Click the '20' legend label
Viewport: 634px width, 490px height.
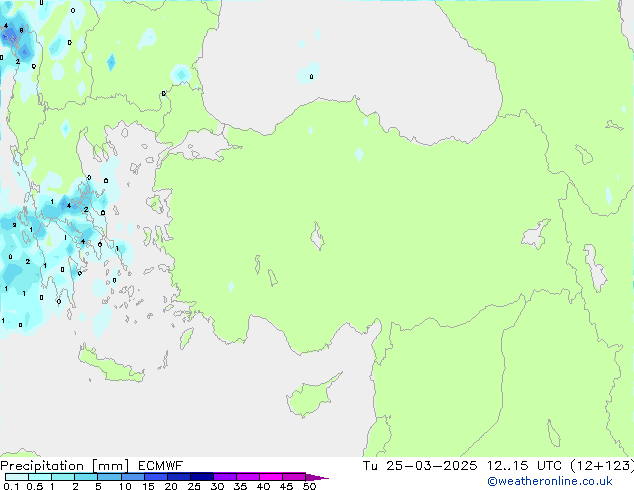171,486
